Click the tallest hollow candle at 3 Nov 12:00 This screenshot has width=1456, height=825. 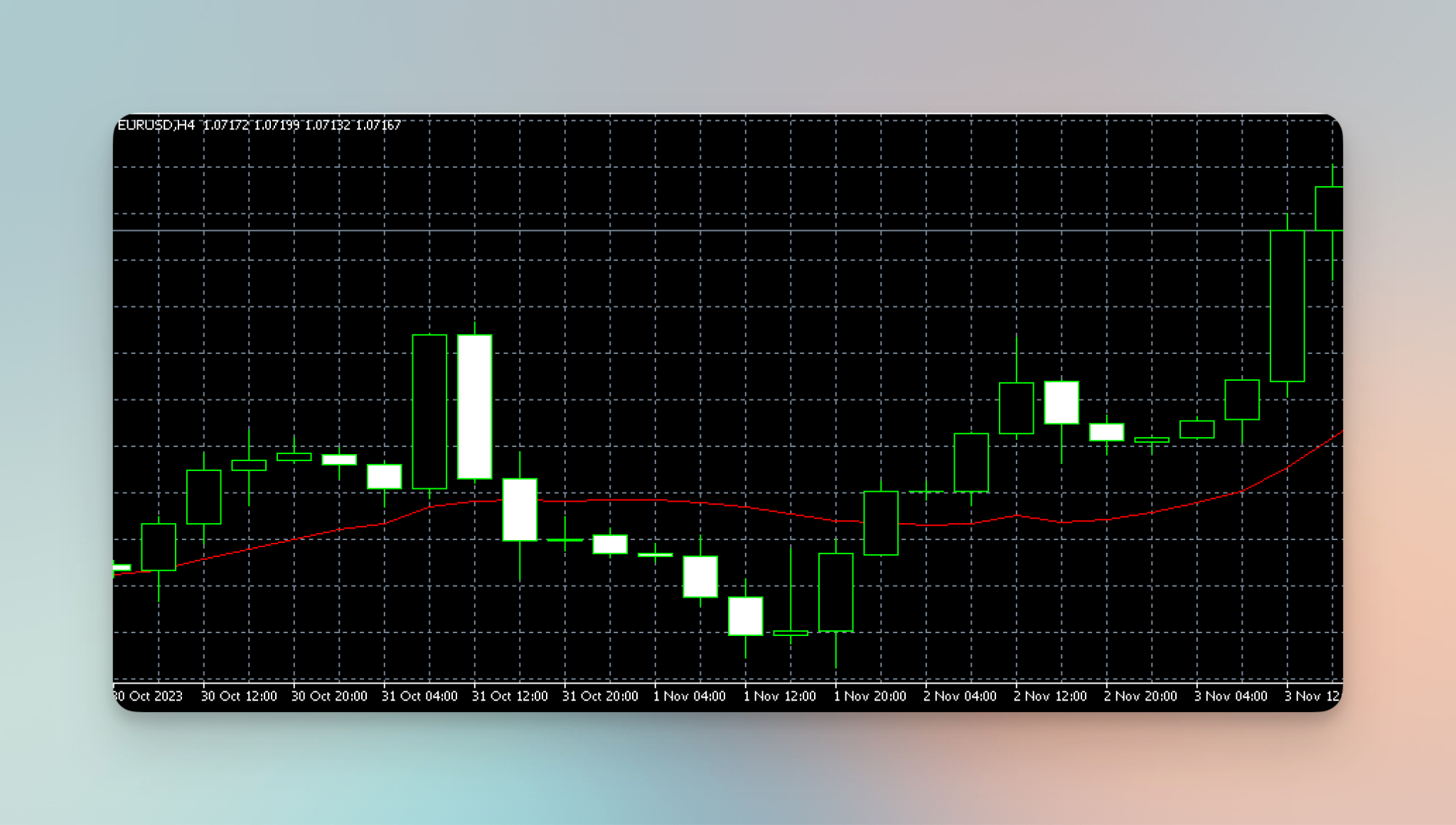[1287, 306]
